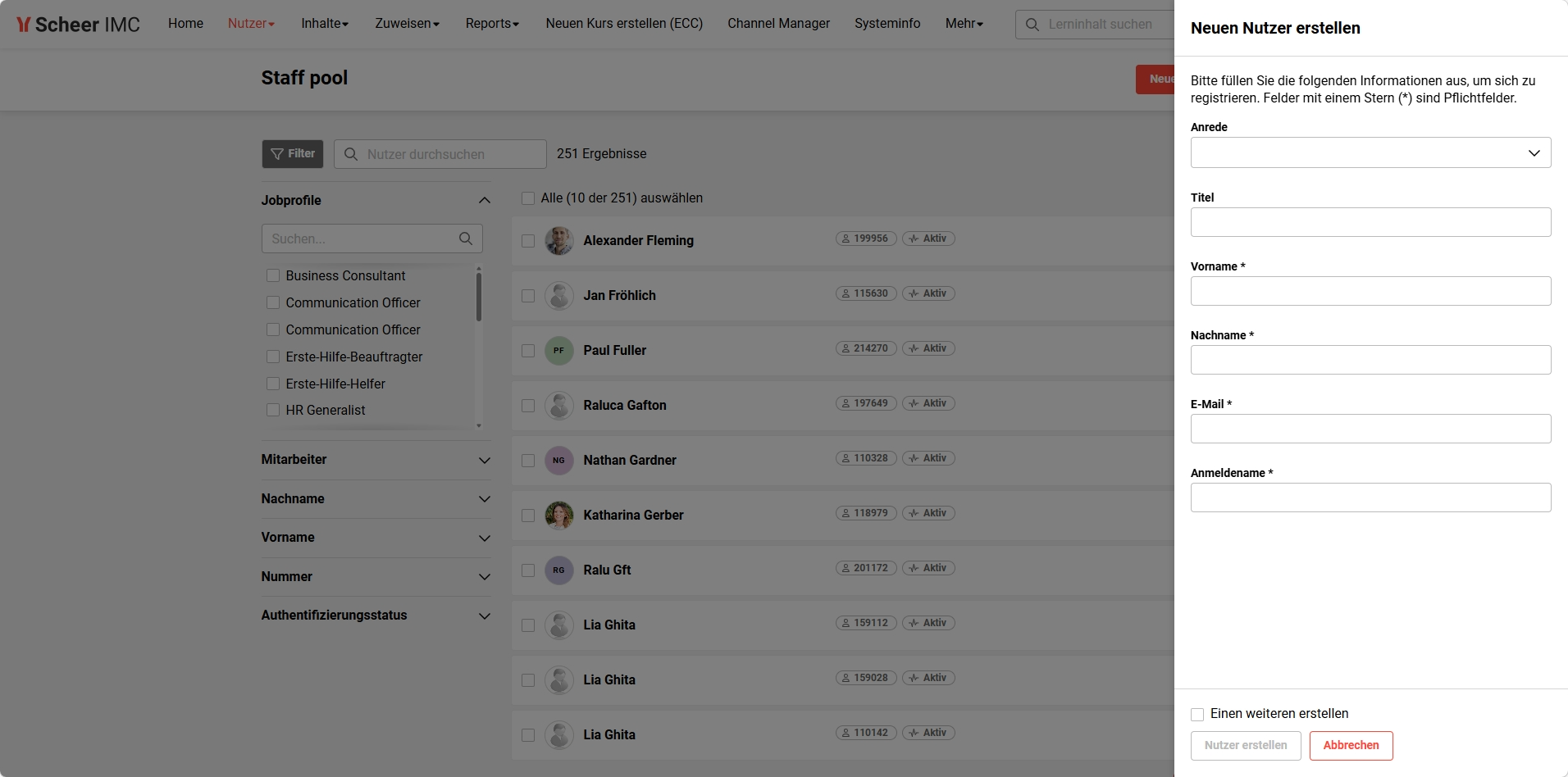Screen dimensions: 1568x777
Task: Click user number badge 201172
Action: (x=866, y=568)
